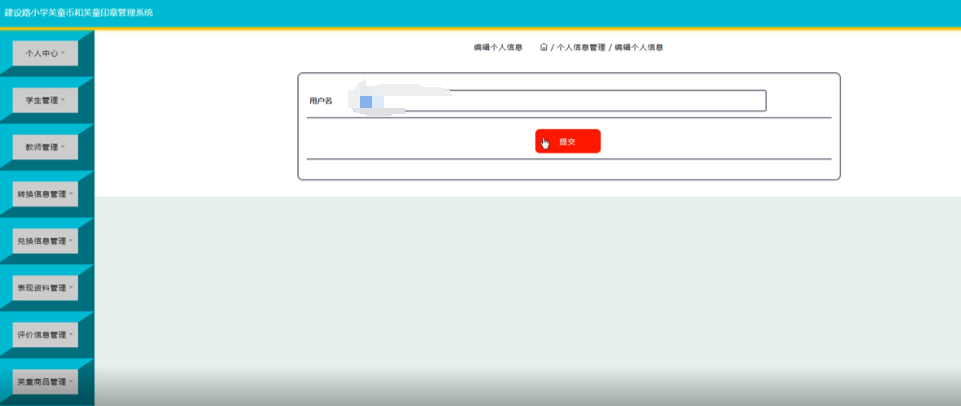The image size is (961, 406).
Task: Click the 编辑个人信息 breadcrumb item
Action: (x=639, y=47)
